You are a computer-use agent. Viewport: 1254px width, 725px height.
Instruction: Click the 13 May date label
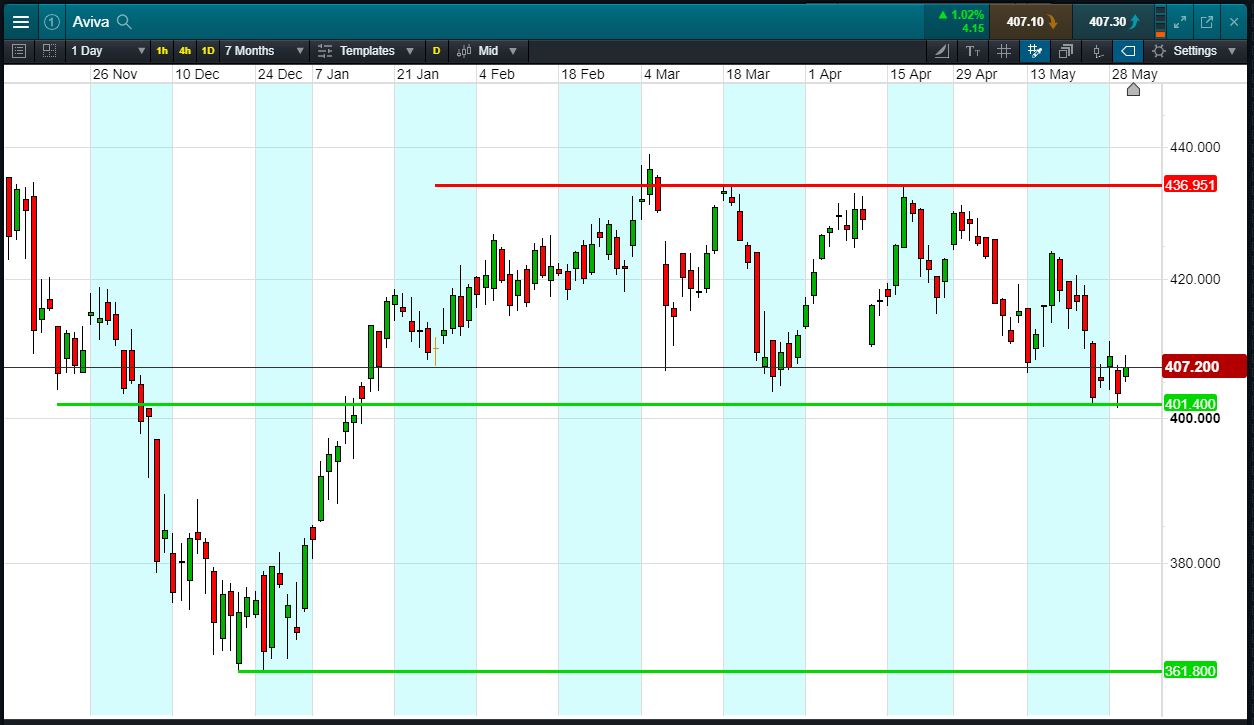(x=1053, y=74)
